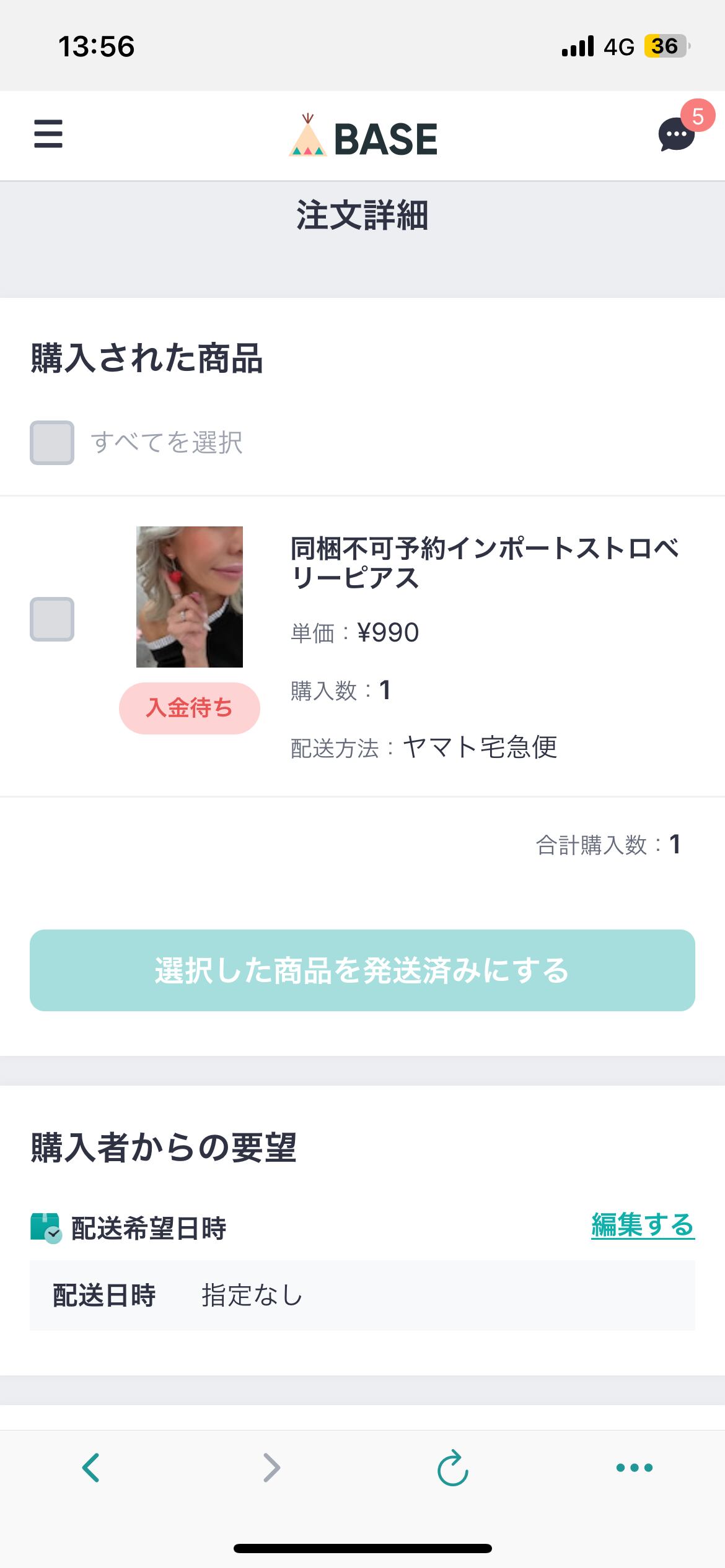The image size is (725, 1568).
Task: Tap the 'すべてを選択' label text
Action: pyautogui.click(x=167, y=443)
